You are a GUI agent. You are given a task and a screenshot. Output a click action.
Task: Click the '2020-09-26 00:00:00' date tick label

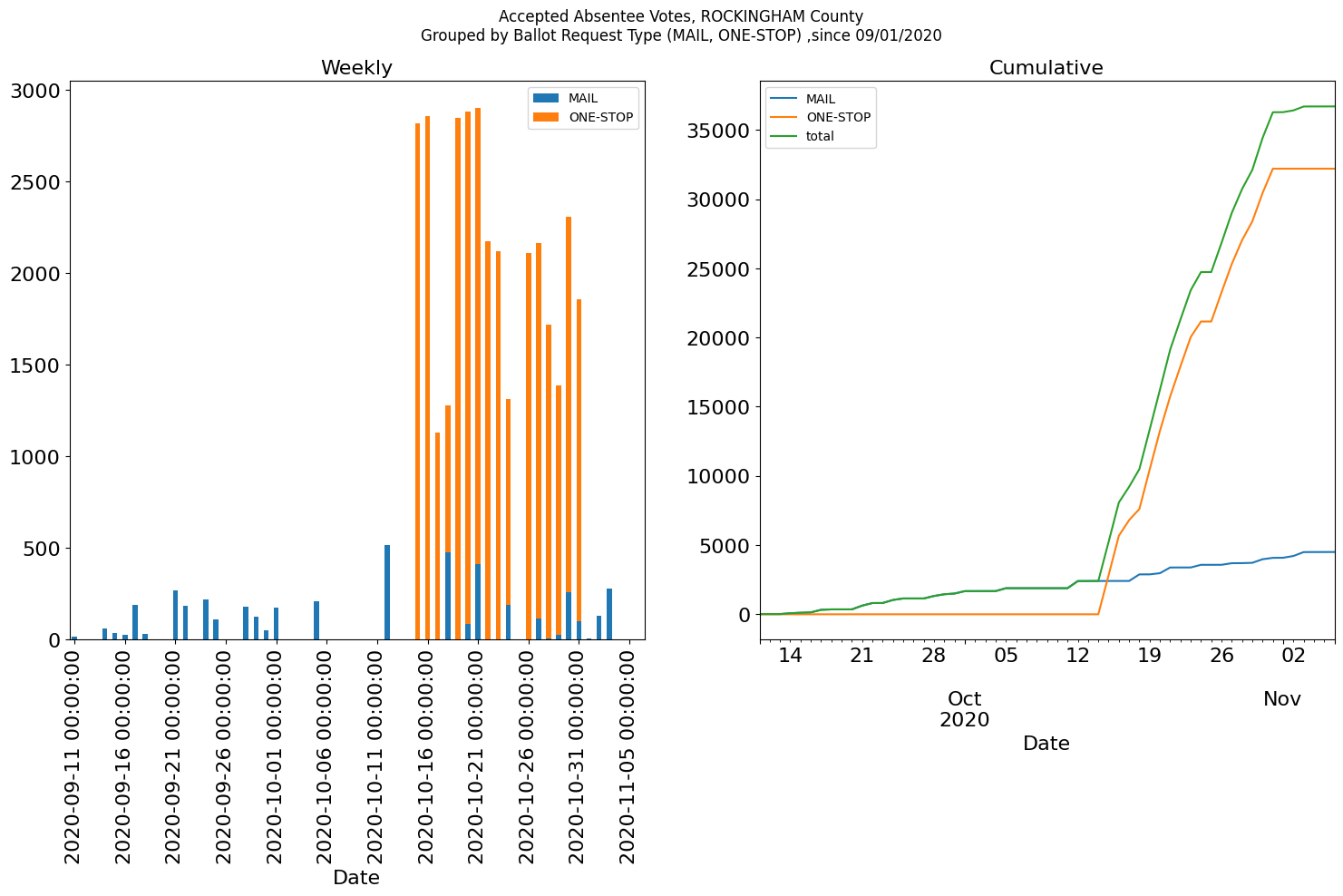(225, 755)
